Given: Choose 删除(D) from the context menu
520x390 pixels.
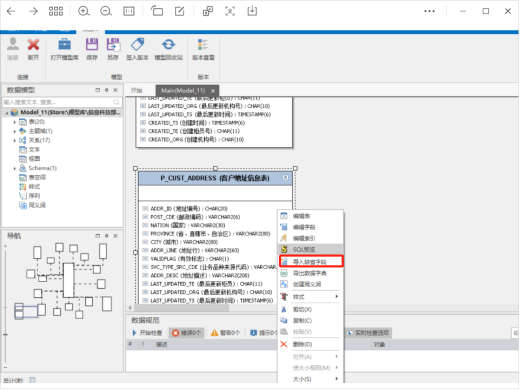Looking at the screenshot, I should coord(310,344).
